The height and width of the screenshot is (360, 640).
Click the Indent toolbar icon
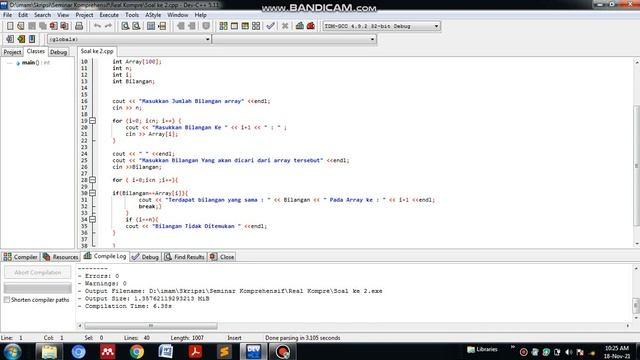coord(180,26)
